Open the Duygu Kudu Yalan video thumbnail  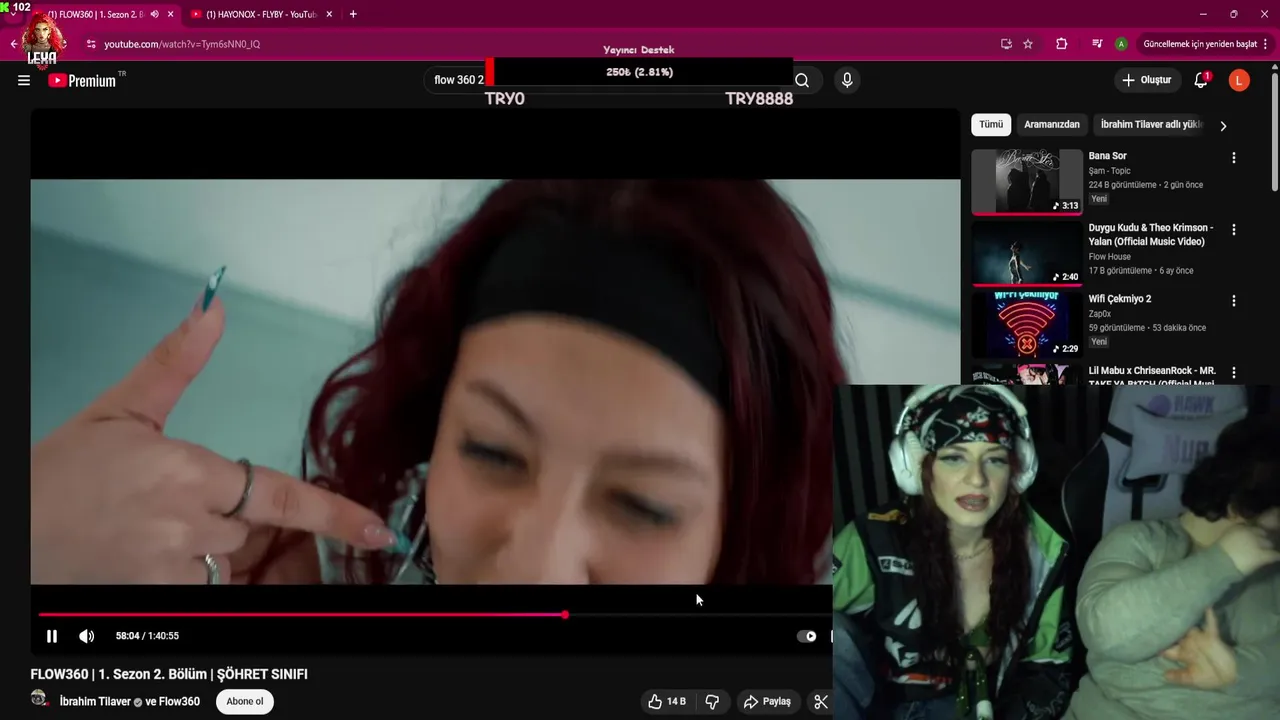[1027, 253]
